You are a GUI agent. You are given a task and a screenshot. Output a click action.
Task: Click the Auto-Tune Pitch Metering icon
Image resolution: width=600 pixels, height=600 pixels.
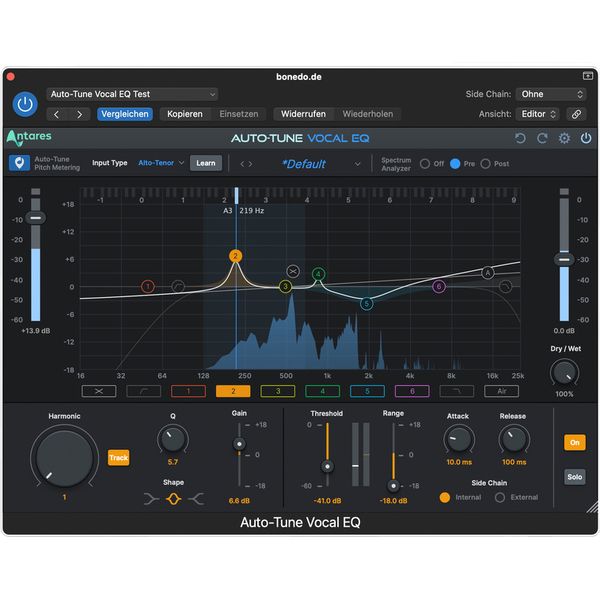pos(18,163)
